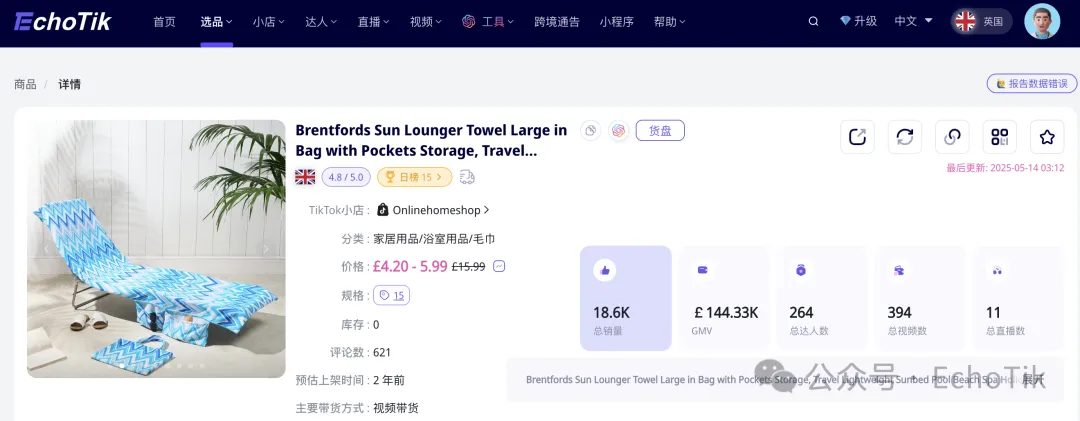The height and width of the screenshot is (421, 1080).
Task: Click the 评论数 621 value
Action: click(x=382, y=352)
